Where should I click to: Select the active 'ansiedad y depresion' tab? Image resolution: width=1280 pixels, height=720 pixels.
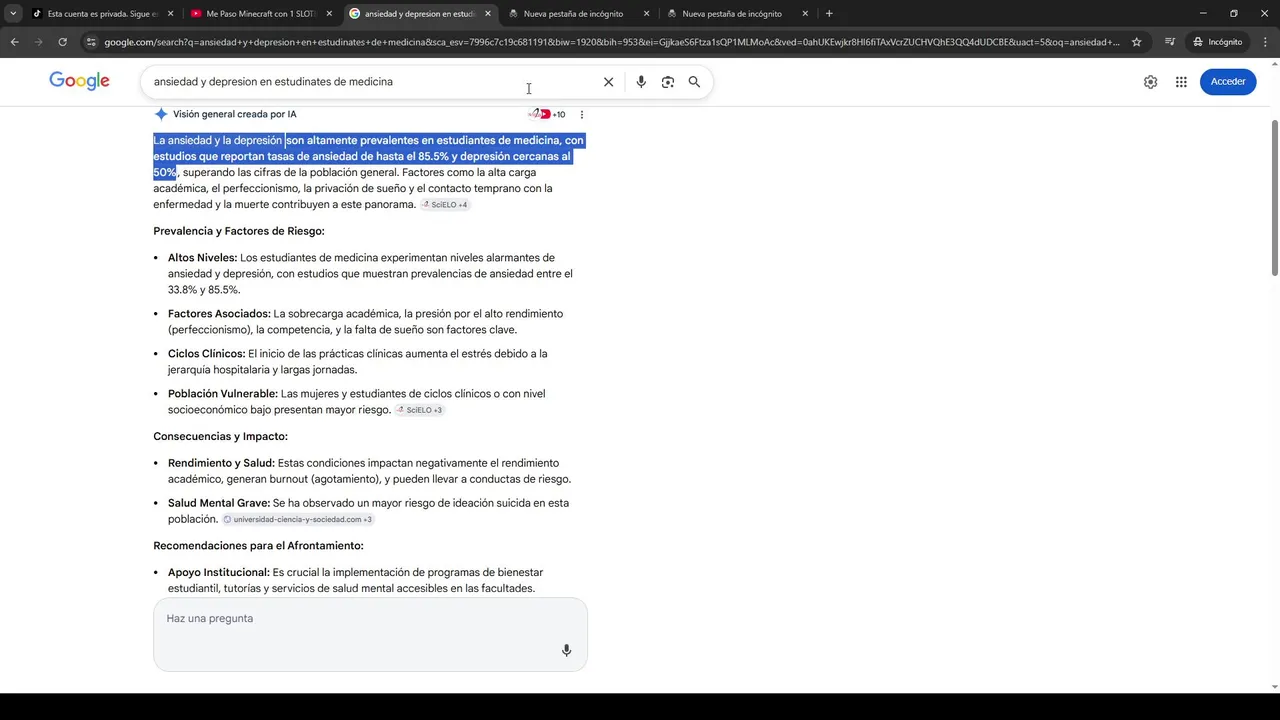pos(420,14)
